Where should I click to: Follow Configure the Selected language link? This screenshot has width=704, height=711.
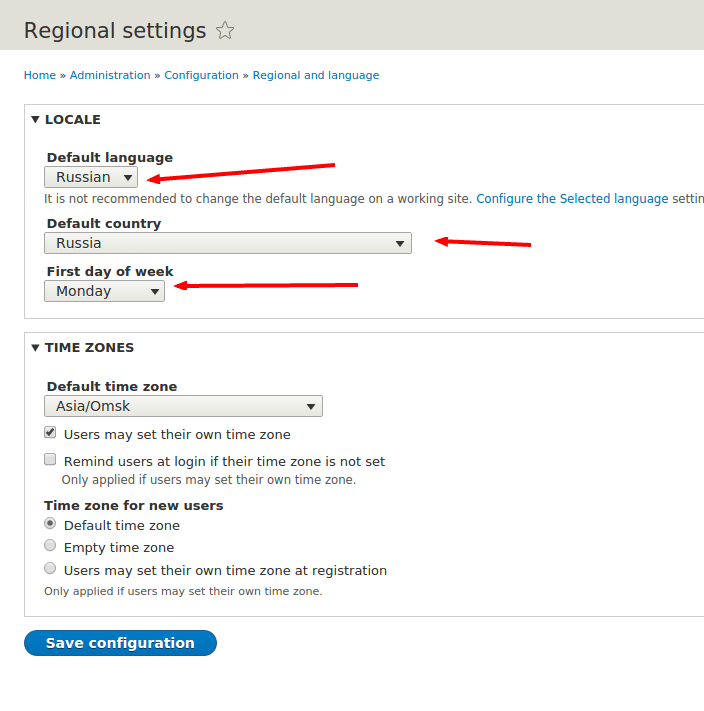pyautogui.click(x=572, y=199)
